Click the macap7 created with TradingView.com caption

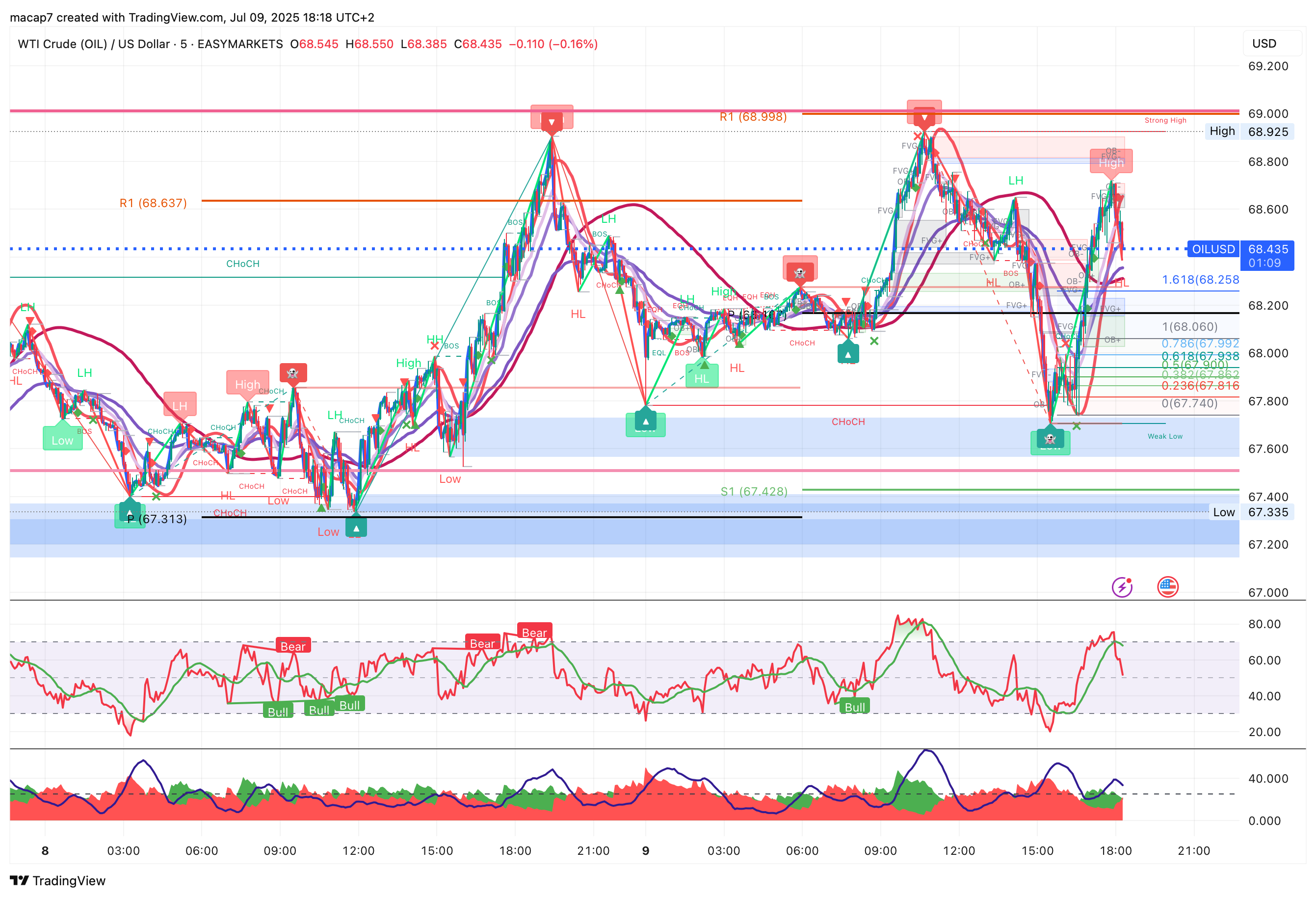coord(192,17)
